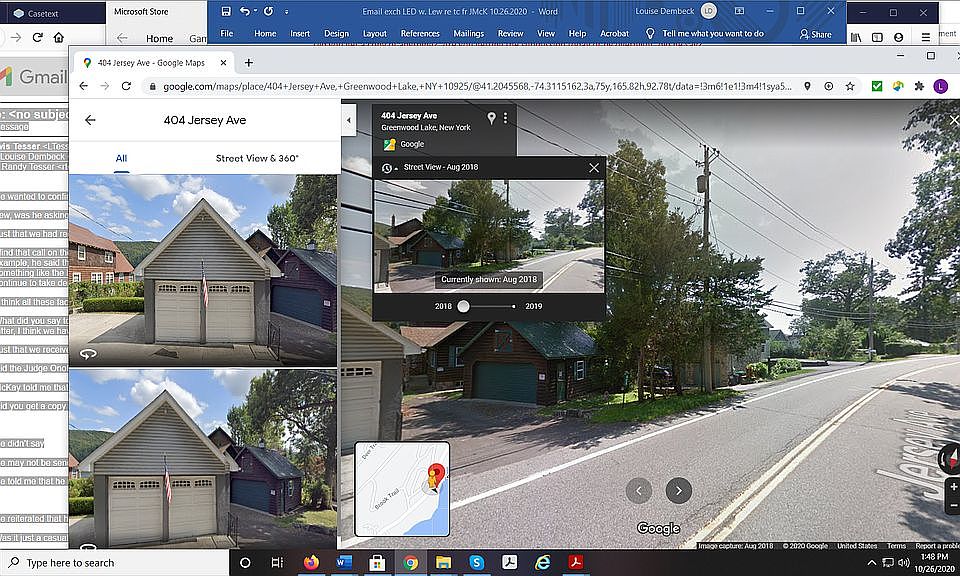Click Tell me what you want to do

point(713,34)
